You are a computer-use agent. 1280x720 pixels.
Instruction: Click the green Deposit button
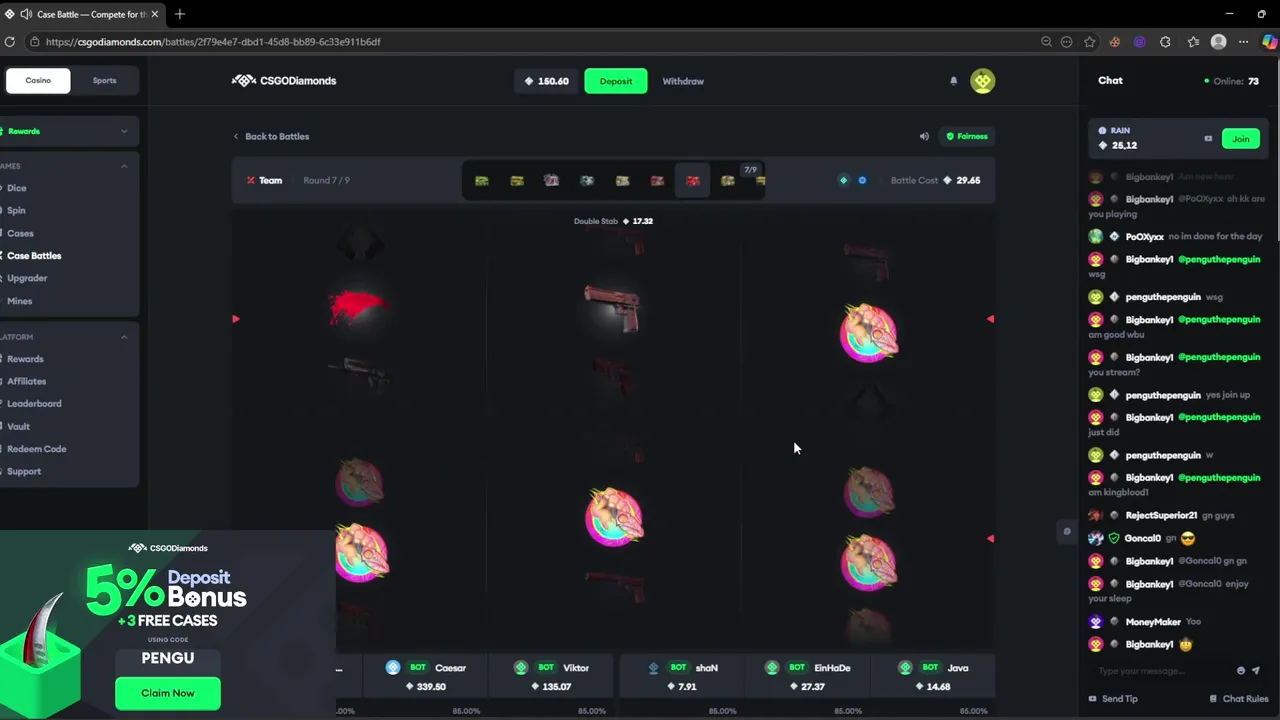click(x=616, y=81)
